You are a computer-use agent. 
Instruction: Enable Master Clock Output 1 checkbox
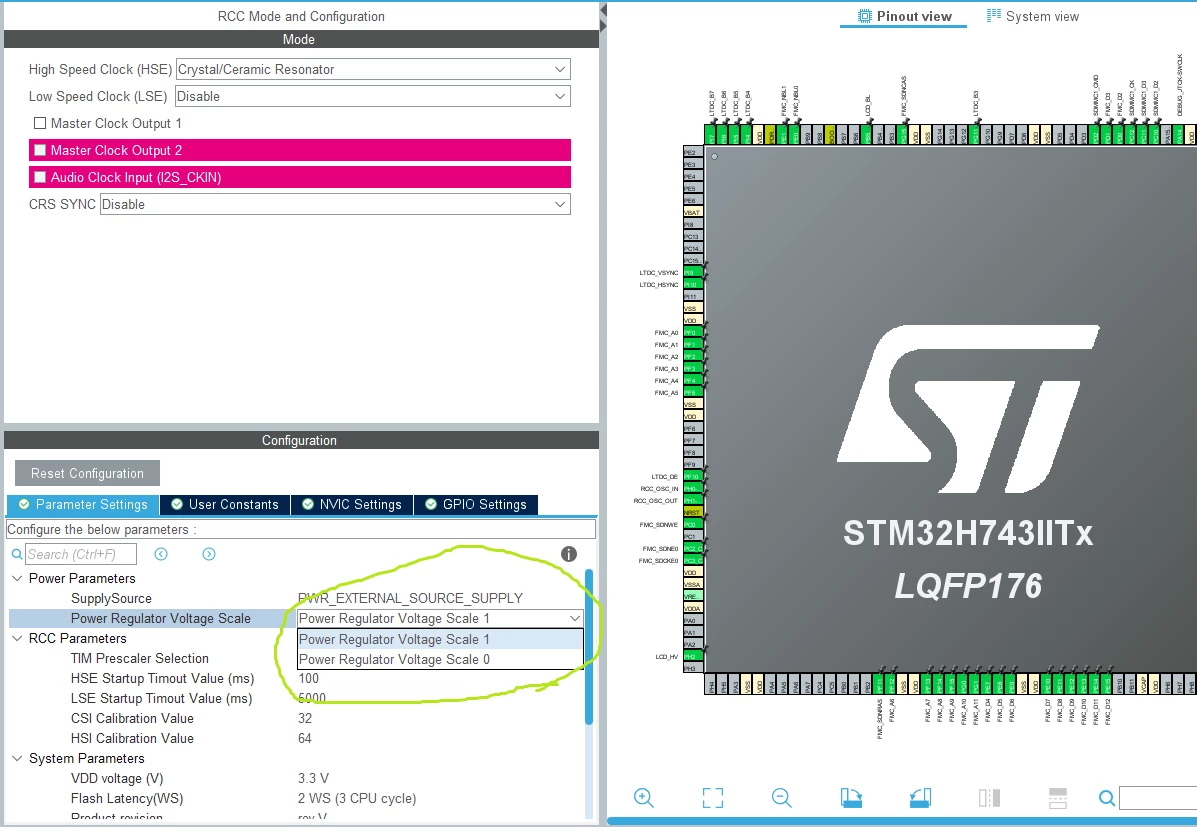tap(40, 123)
